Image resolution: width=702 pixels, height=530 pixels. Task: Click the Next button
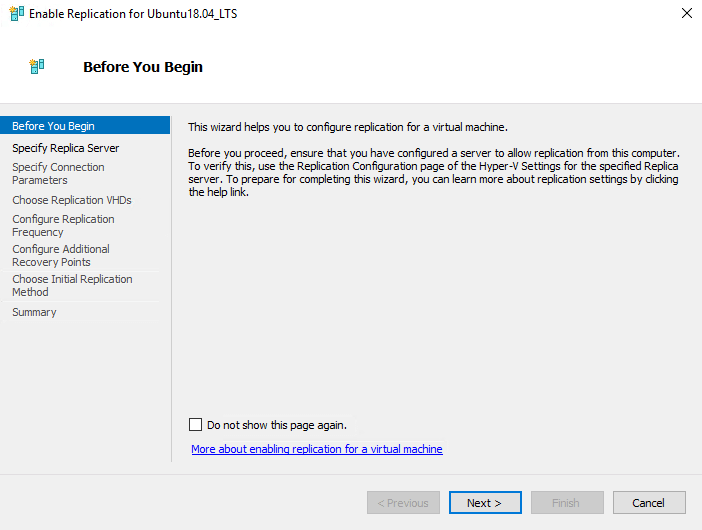pyautogui.click(x=485, y=503)
